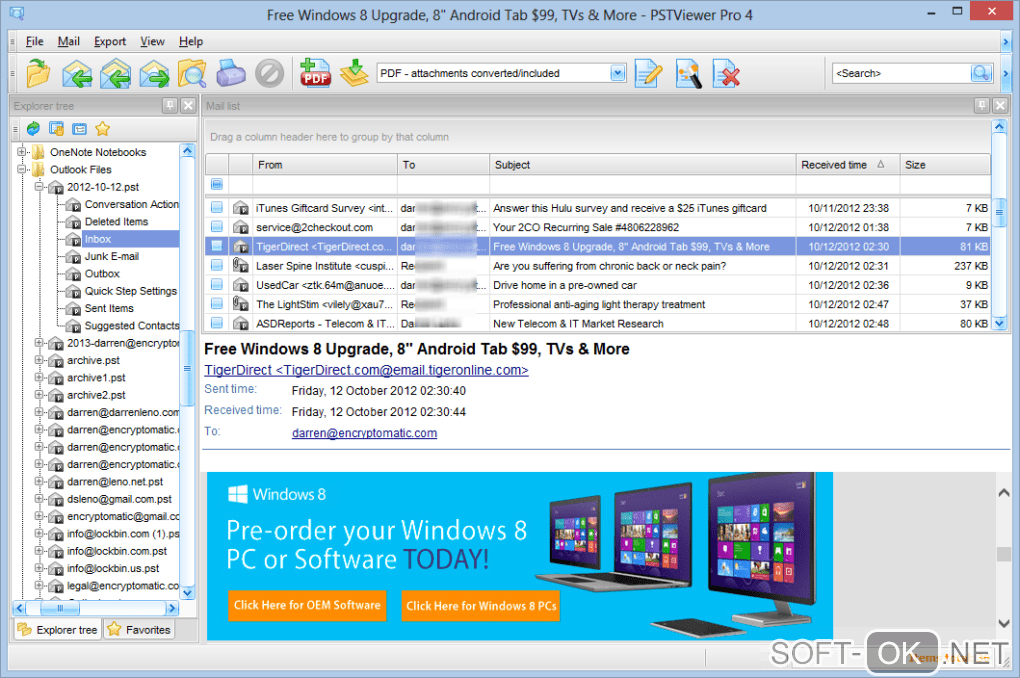Click the delete export profile red X icon
The image size is (1020, 678).
[x=726, y=73]
